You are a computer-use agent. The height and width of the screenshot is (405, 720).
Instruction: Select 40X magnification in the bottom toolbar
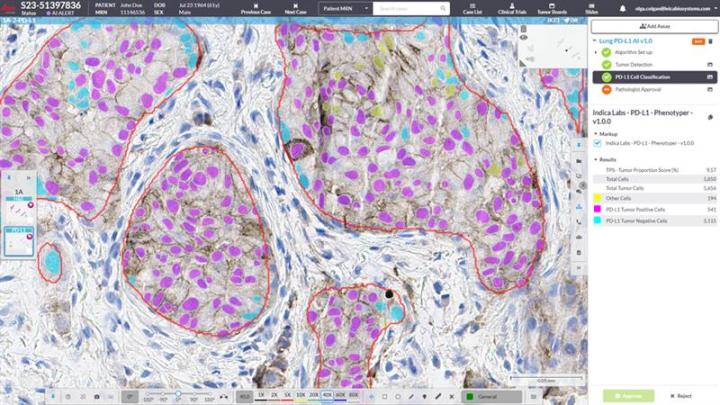click(327, 396)
